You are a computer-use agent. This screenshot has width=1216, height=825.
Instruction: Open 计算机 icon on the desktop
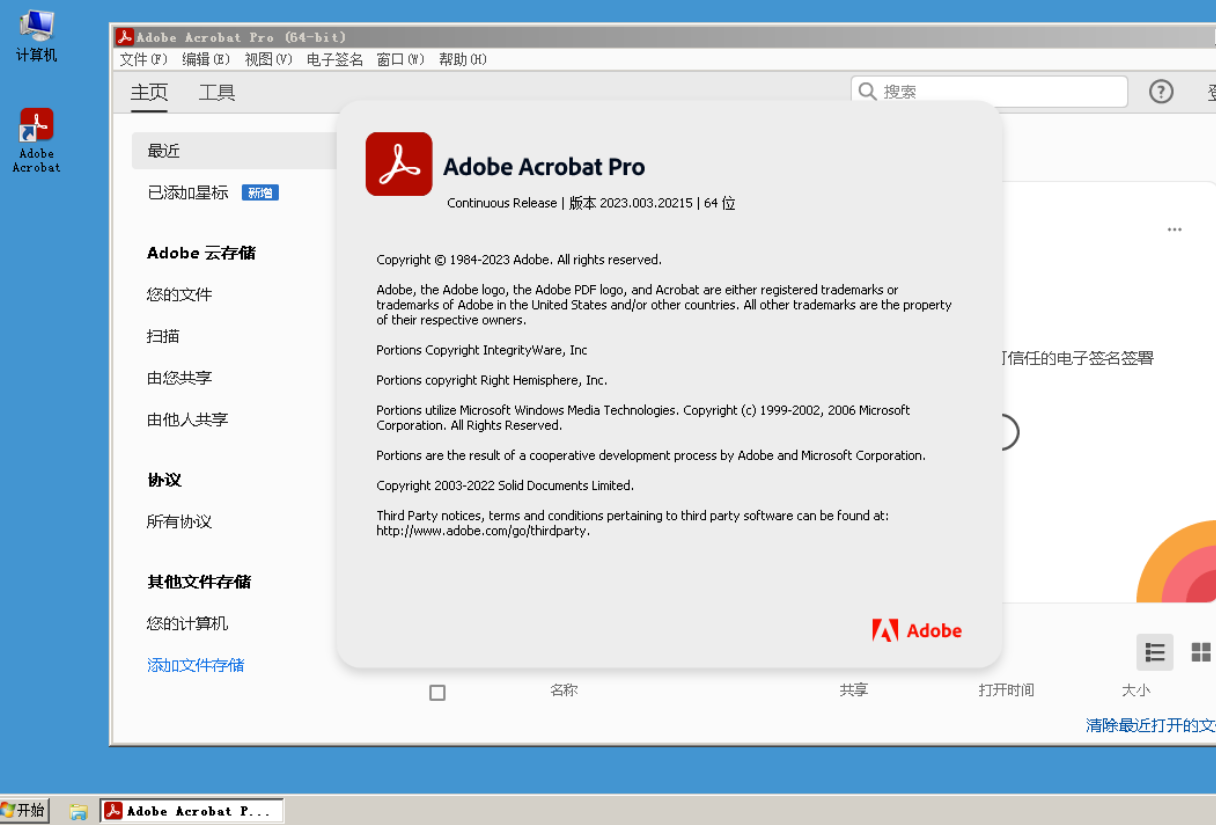click(35, 30)
